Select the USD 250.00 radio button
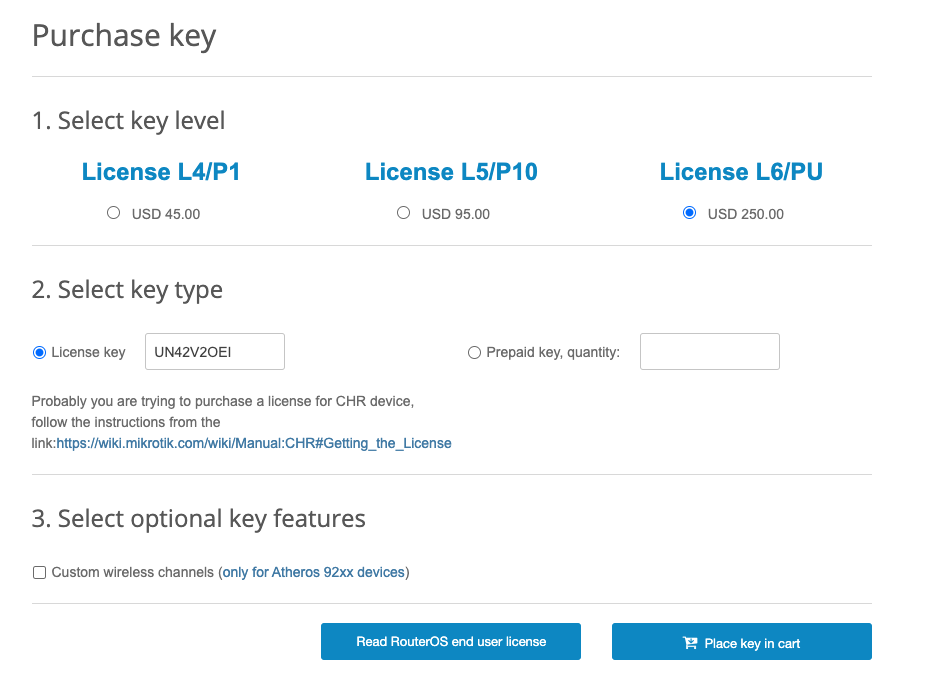 (689, 213)
